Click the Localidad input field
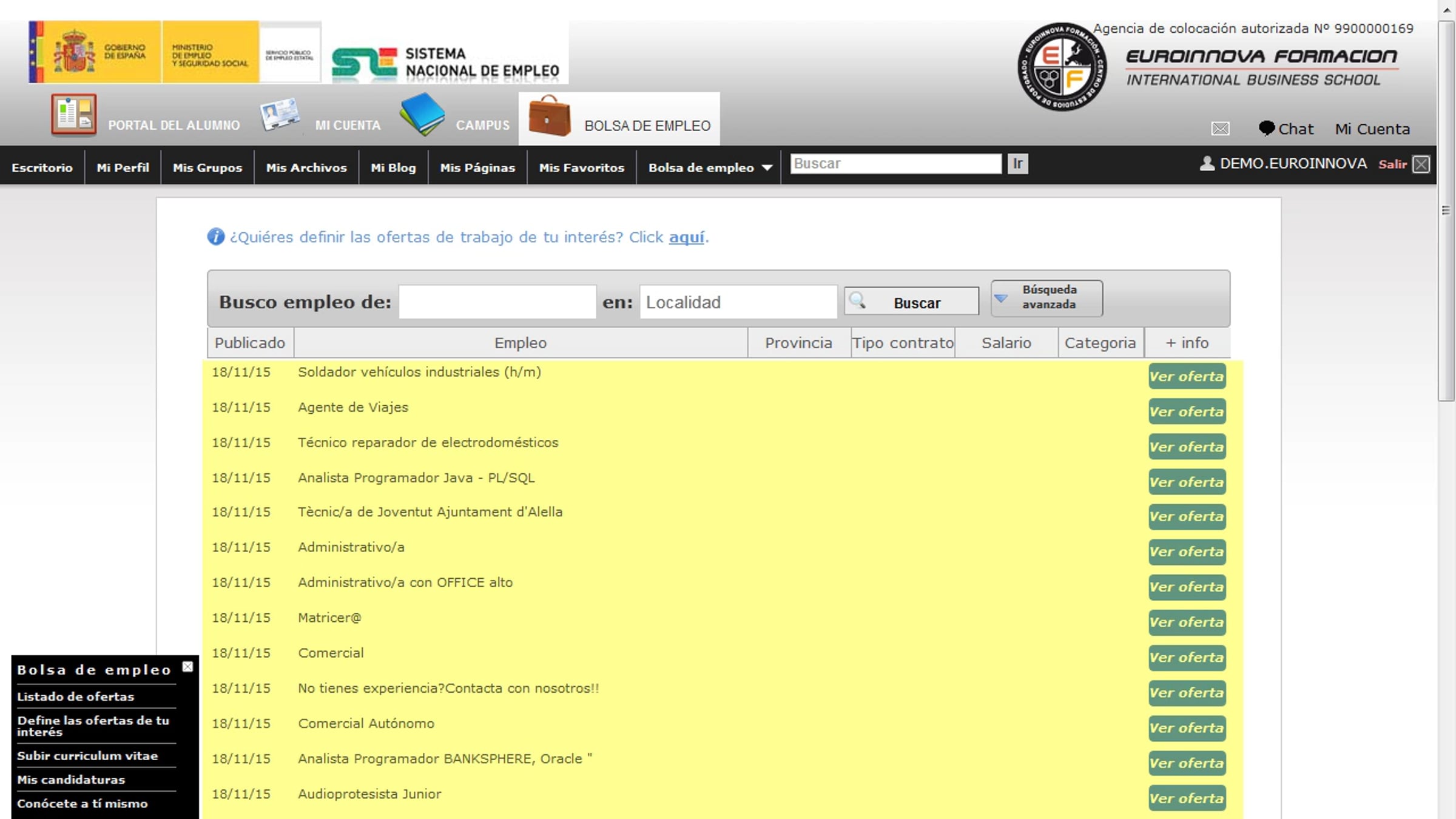This screenshot has height=819, width=1456. point(738,302)
